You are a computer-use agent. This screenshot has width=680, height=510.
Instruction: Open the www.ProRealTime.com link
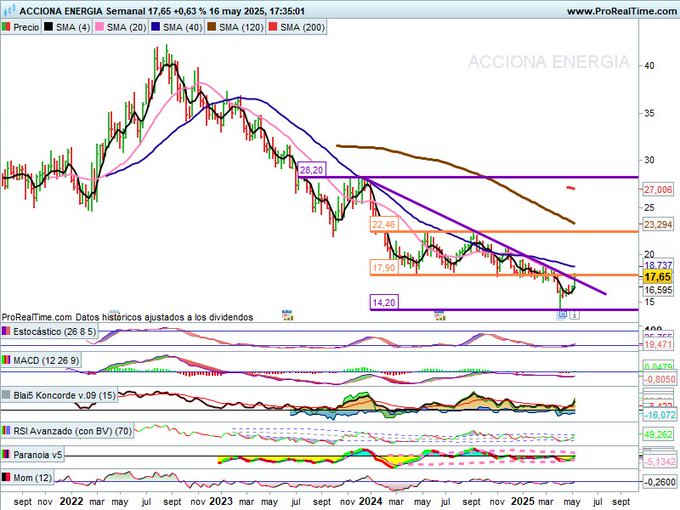click(x=621, y=11)
